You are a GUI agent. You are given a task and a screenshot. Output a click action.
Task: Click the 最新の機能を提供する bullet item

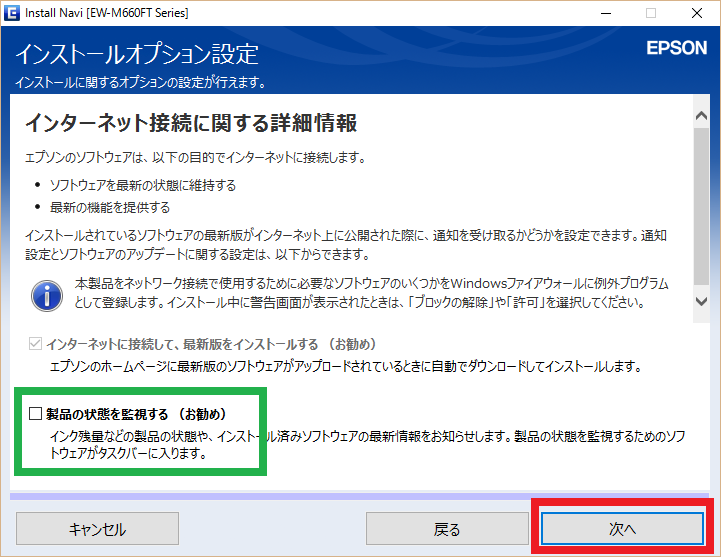click(x=109, y=207)
